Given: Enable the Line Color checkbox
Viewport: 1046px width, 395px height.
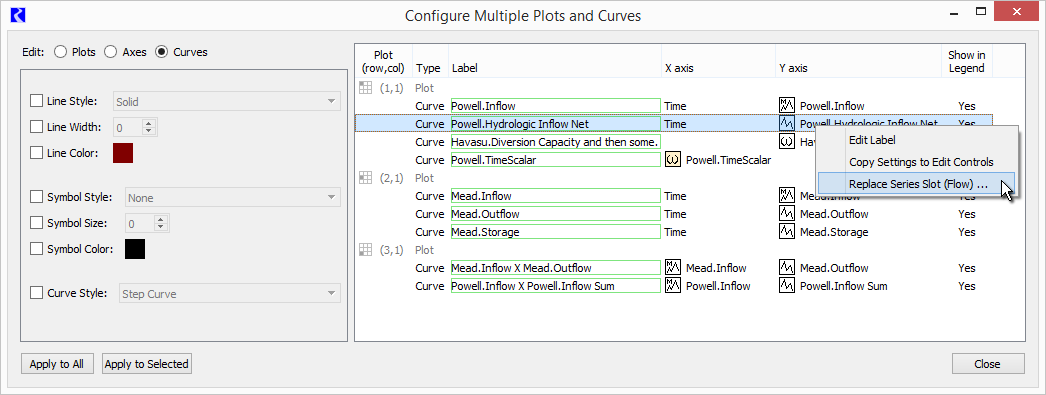Looking at the screenshot, I should [x=36, y=153].
